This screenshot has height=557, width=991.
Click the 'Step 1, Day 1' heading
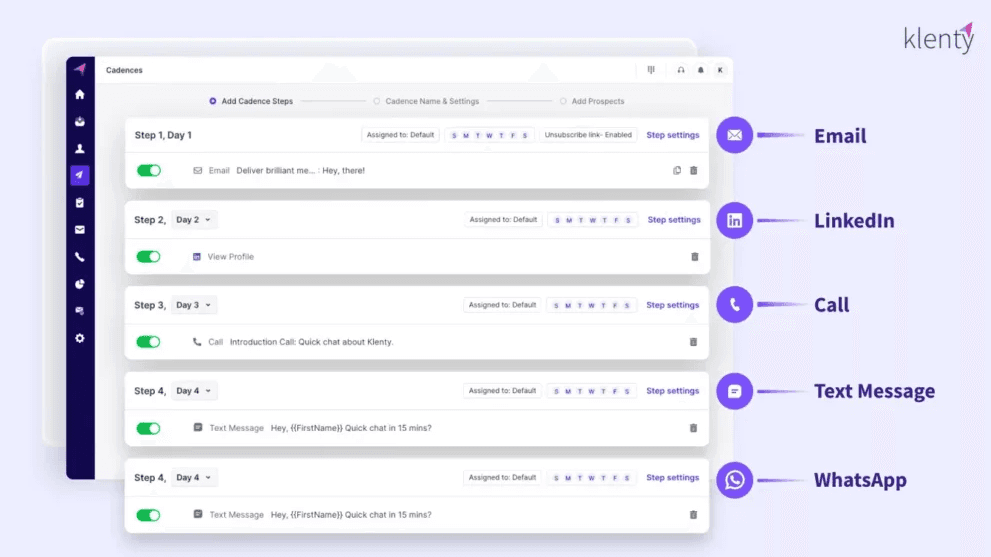coord(163,135)
